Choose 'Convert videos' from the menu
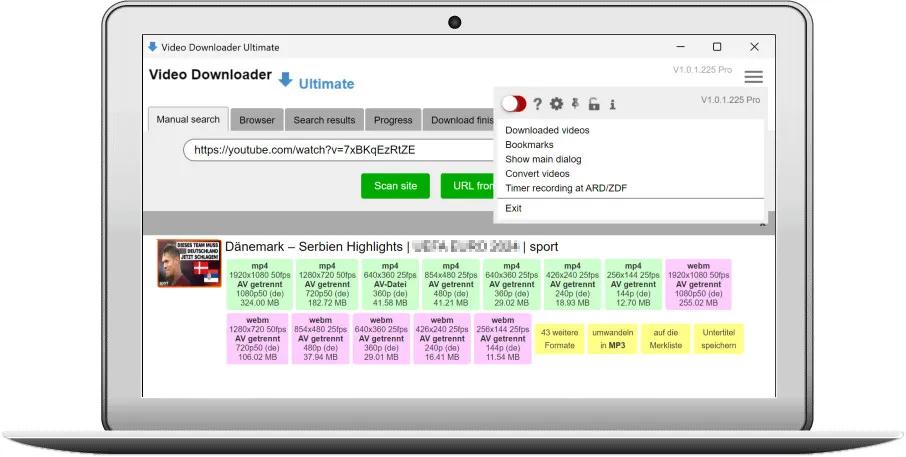Screen dimensions: 906x457 [x=537, y=173]
